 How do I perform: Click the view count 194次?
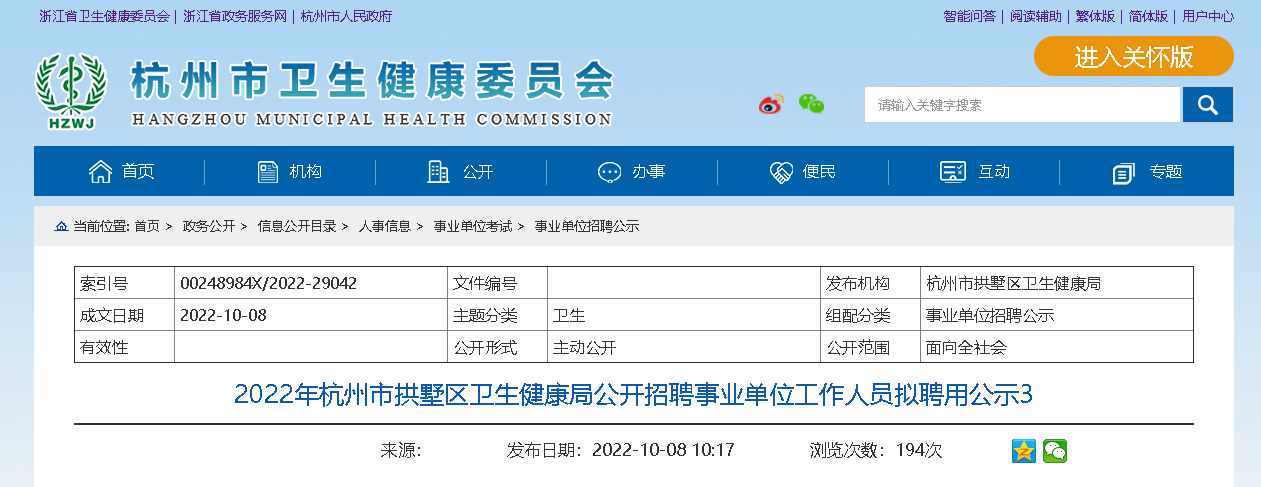coord(919,450)
